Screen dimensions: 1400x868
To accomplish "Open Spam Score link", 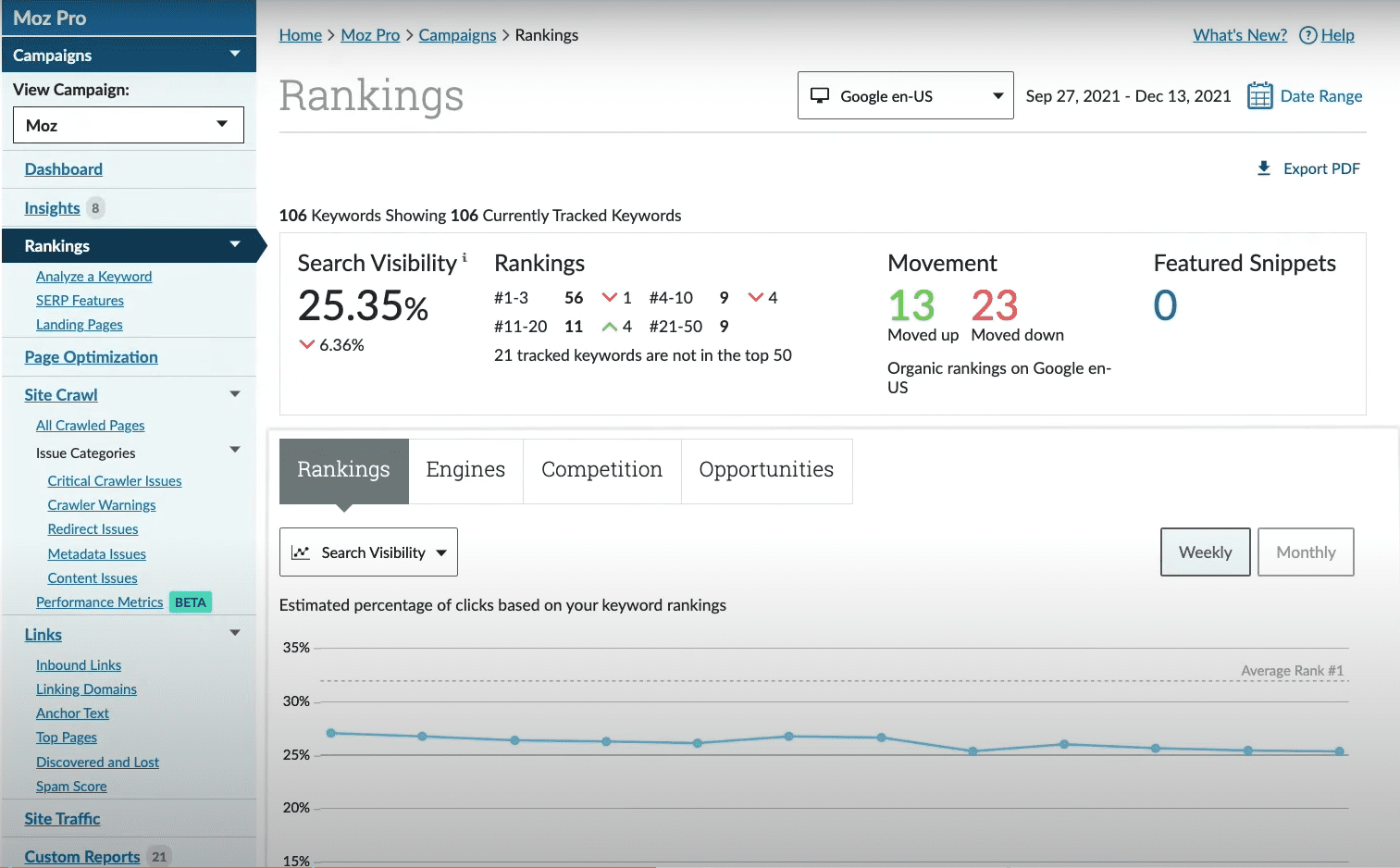I will click(71, 787).
